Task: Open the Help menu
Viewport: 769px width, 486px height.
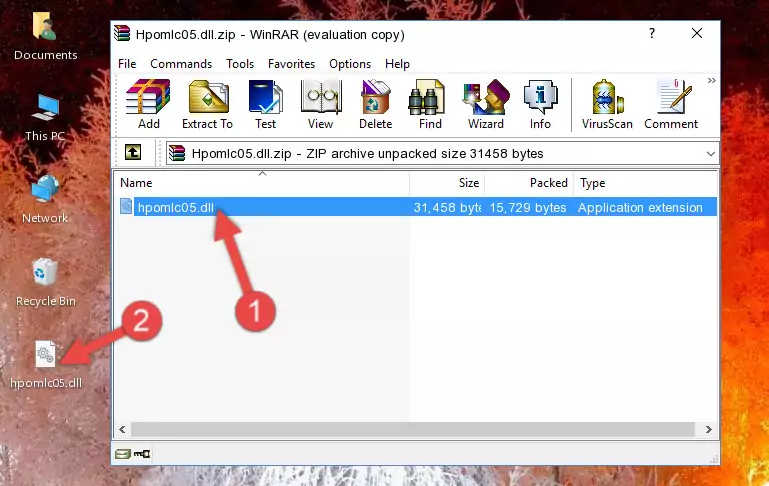Action: [x=397, y=64]
